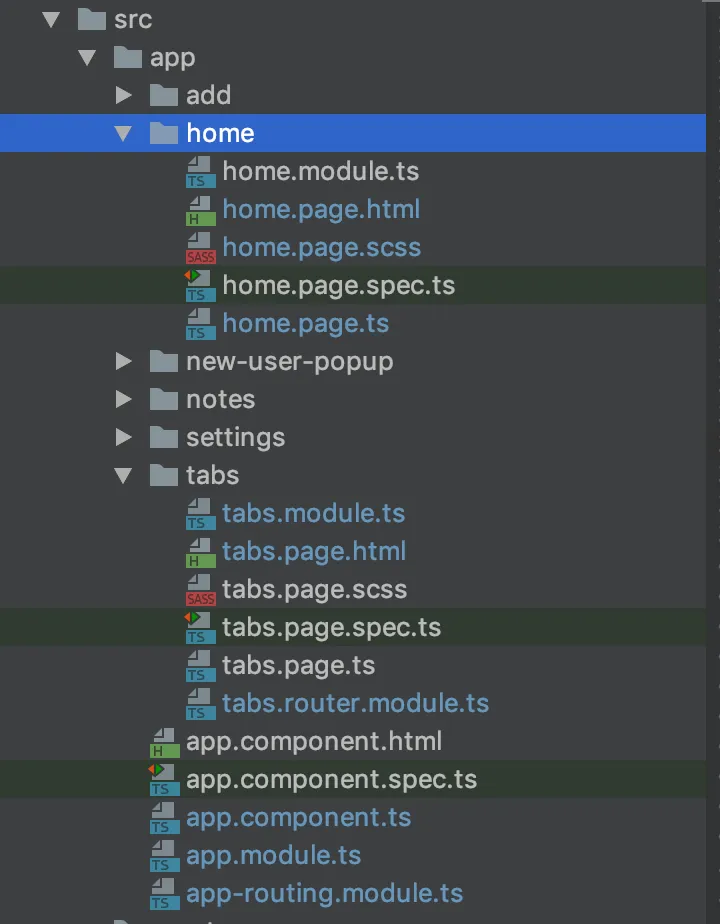Image resolution: width=720 pixels, height=924 pixels.
Task: Click the folder icon beside new-user-popup
Action: 164,362
